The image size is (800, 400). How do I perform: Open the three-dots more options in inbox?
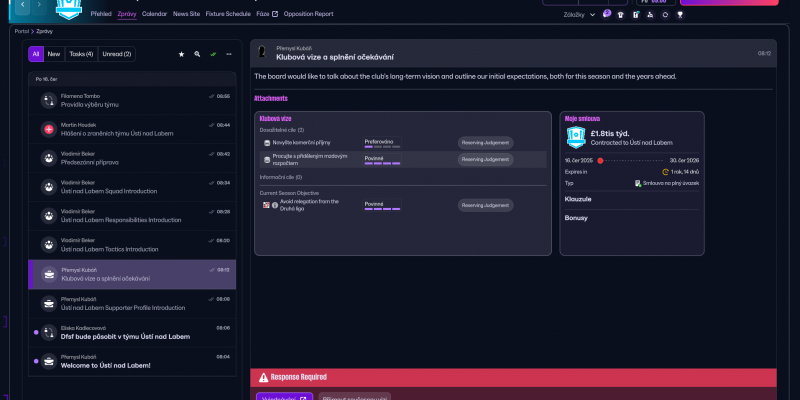pyautogui.click(x=229, y=53)
